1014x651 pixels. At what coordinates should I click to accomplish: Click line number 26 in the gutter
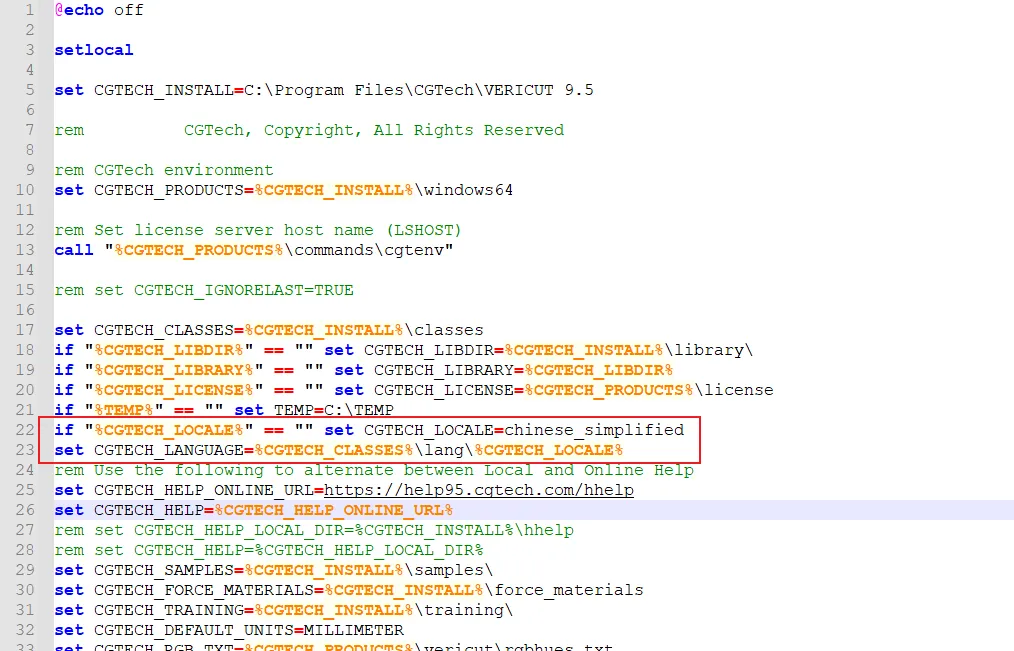pos(25,510)
